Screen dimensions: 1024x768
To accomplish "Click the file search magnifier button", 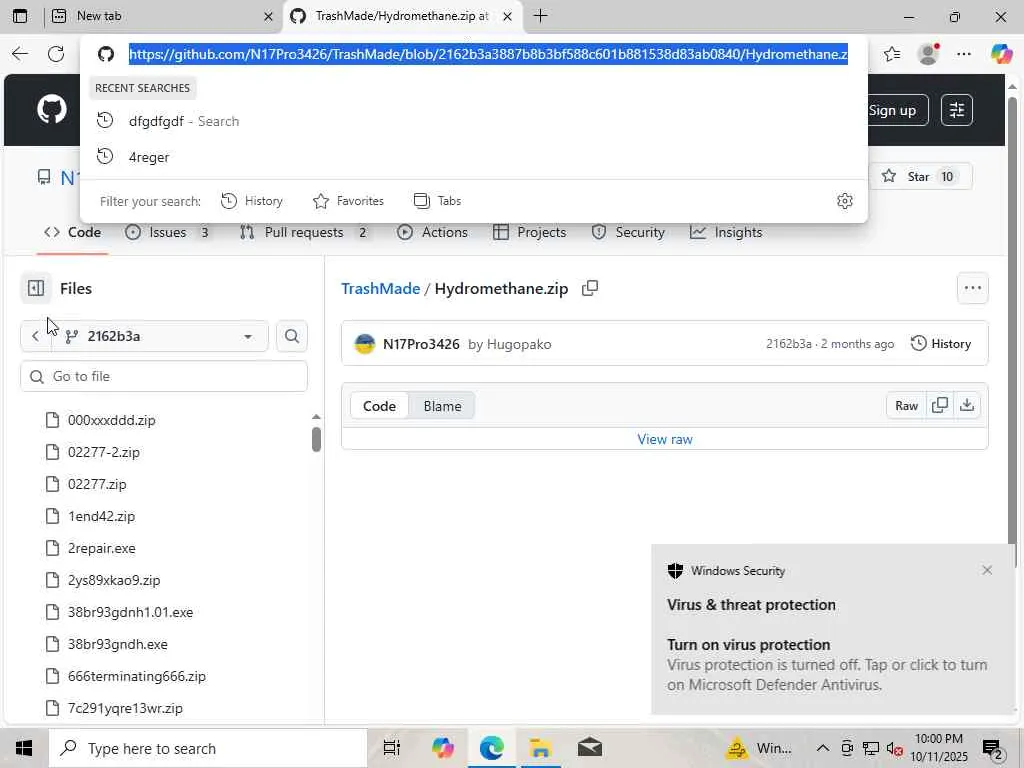I will (x=292, y=336).
